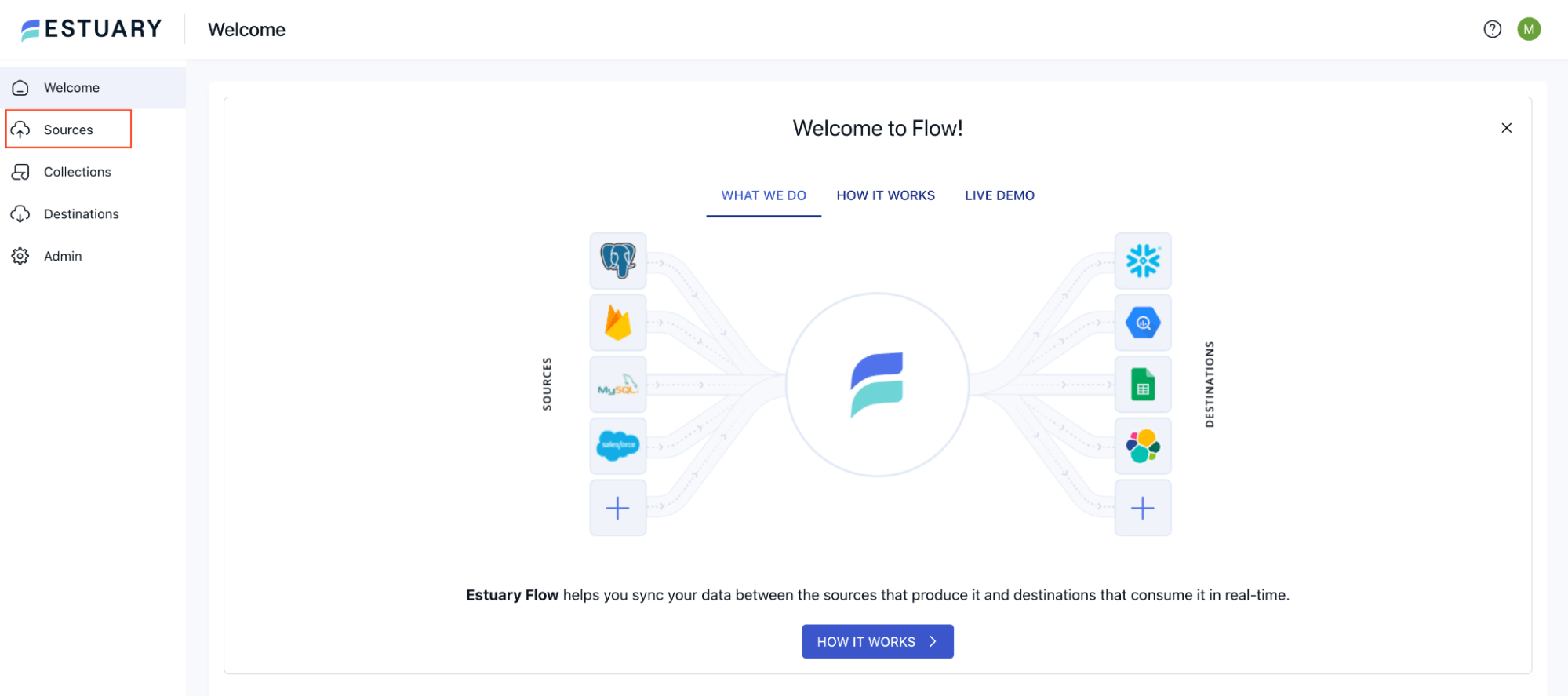Select the MySQL source icon
The image size is (1568, 697).
618,385
